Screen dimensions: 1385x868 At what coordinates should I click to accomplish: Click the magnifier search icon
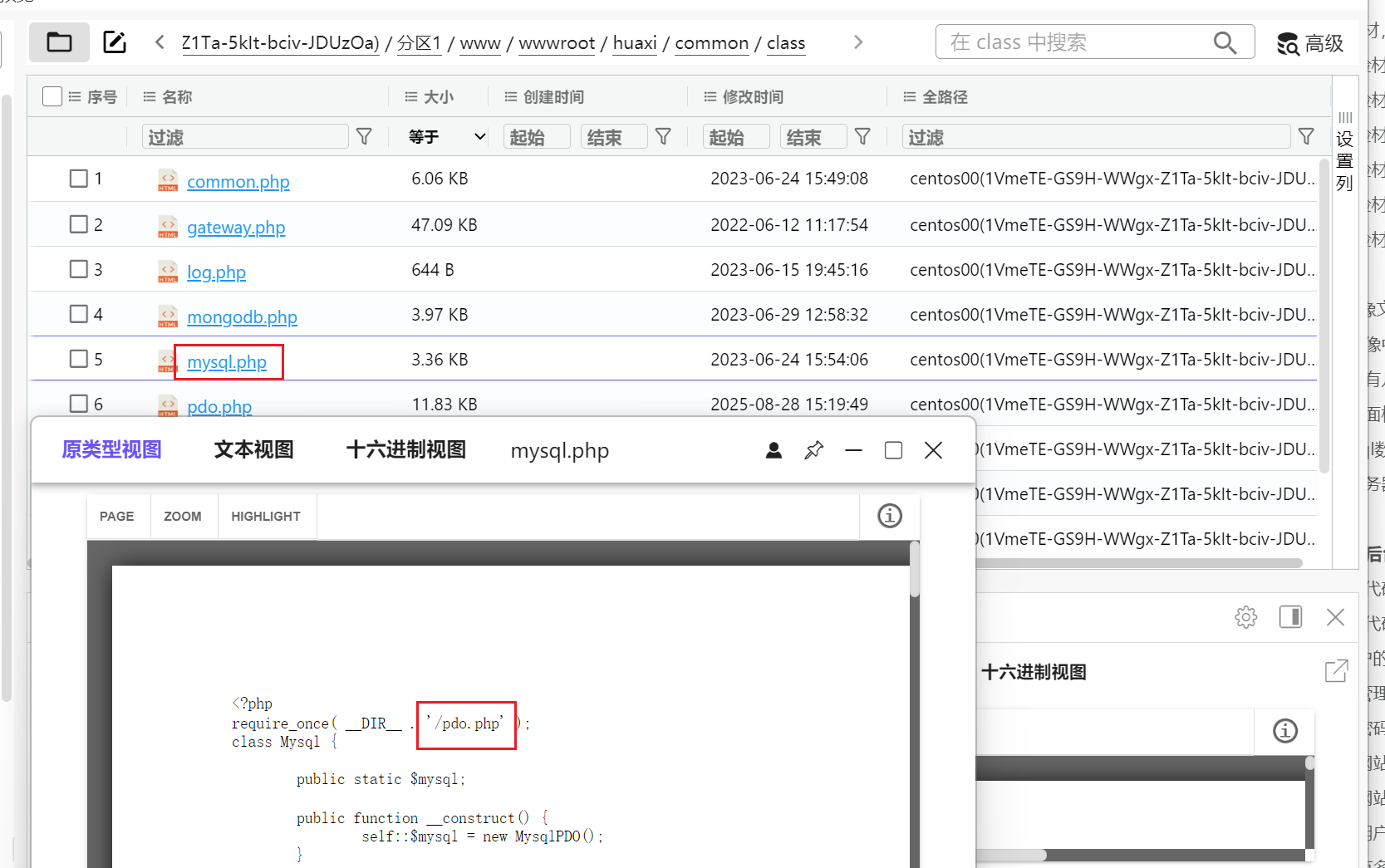pyautogui.click(x=1225, y=42)
